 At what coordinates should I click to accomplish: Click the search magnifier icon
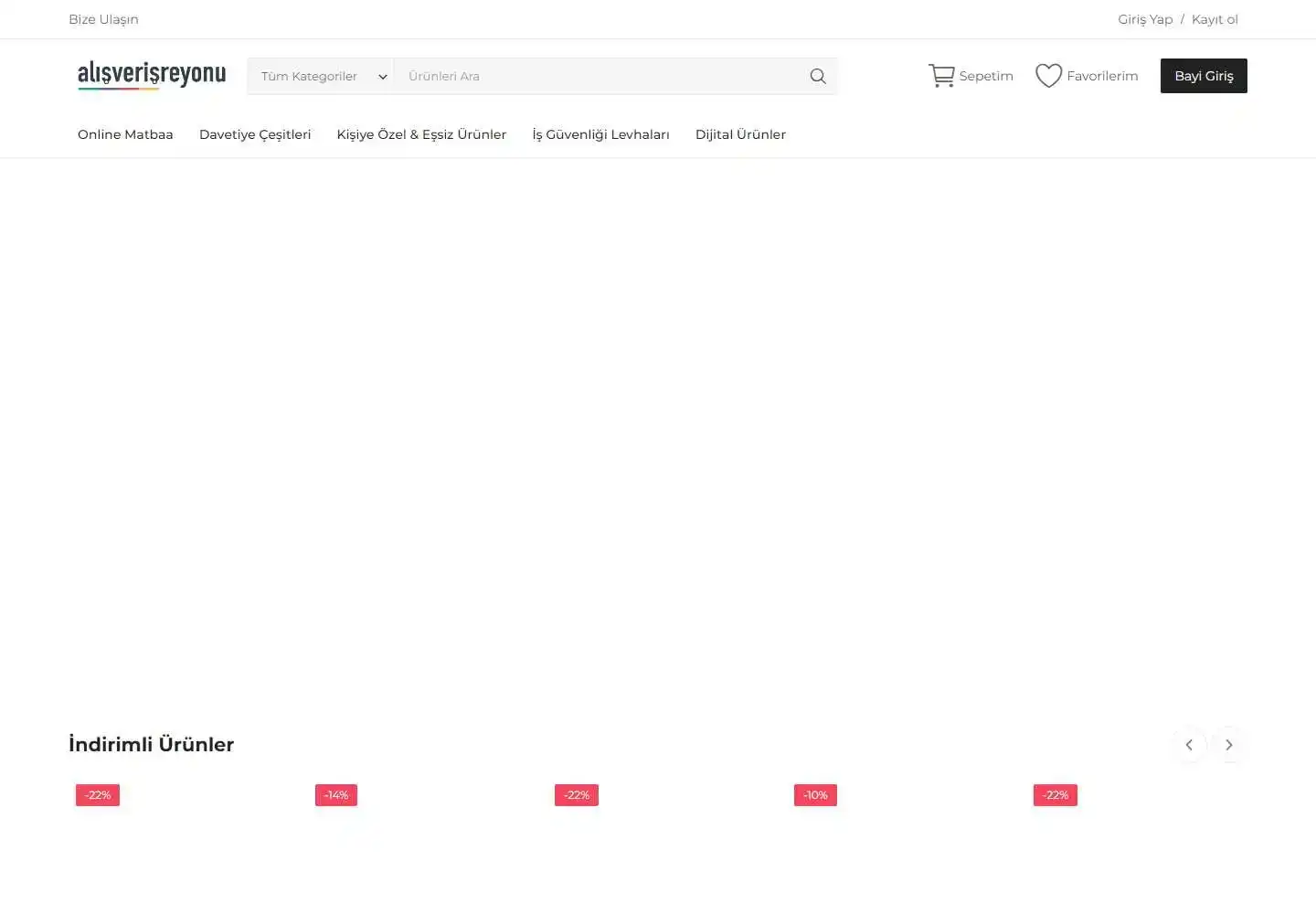818,76
